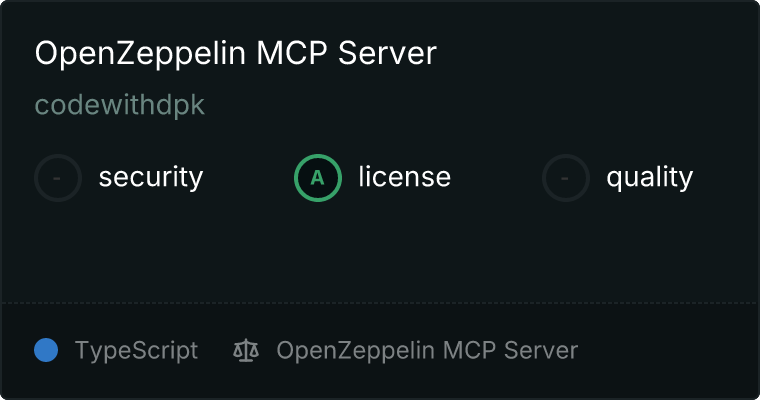Click the word Server in the card title
760x400 pixels.
point(387,53)
